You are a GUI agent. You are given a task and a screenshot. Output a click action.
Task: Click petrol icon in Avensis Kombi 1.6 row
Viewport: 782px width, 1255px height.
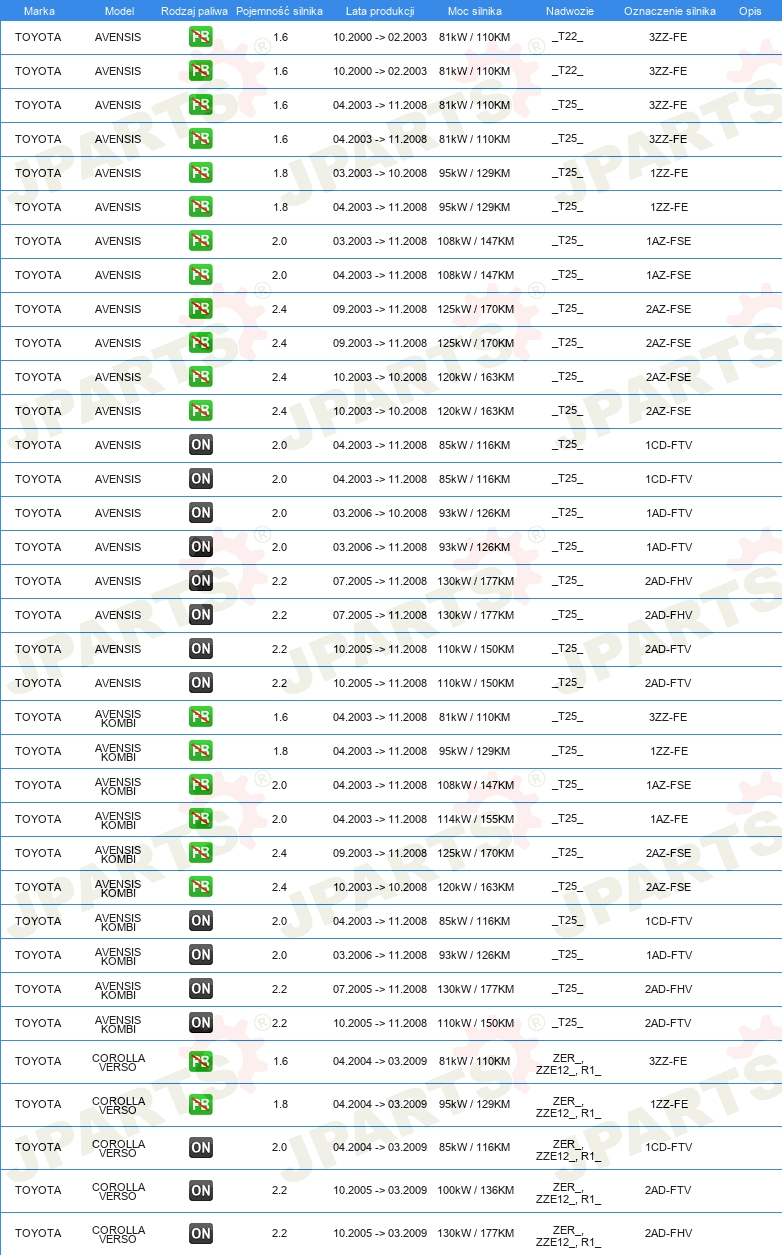[x=201, y=717]
